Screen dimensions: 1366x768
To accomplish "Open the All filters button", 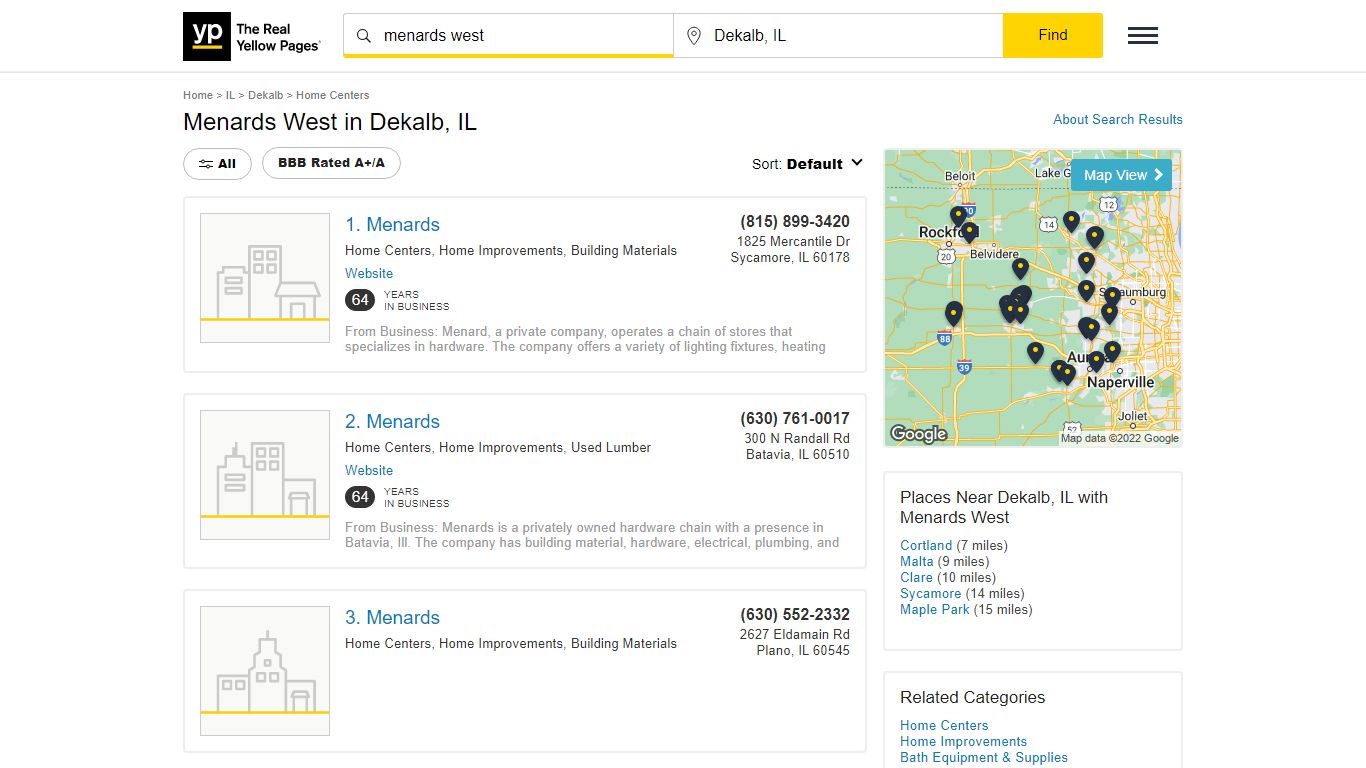I will point(217,164).
